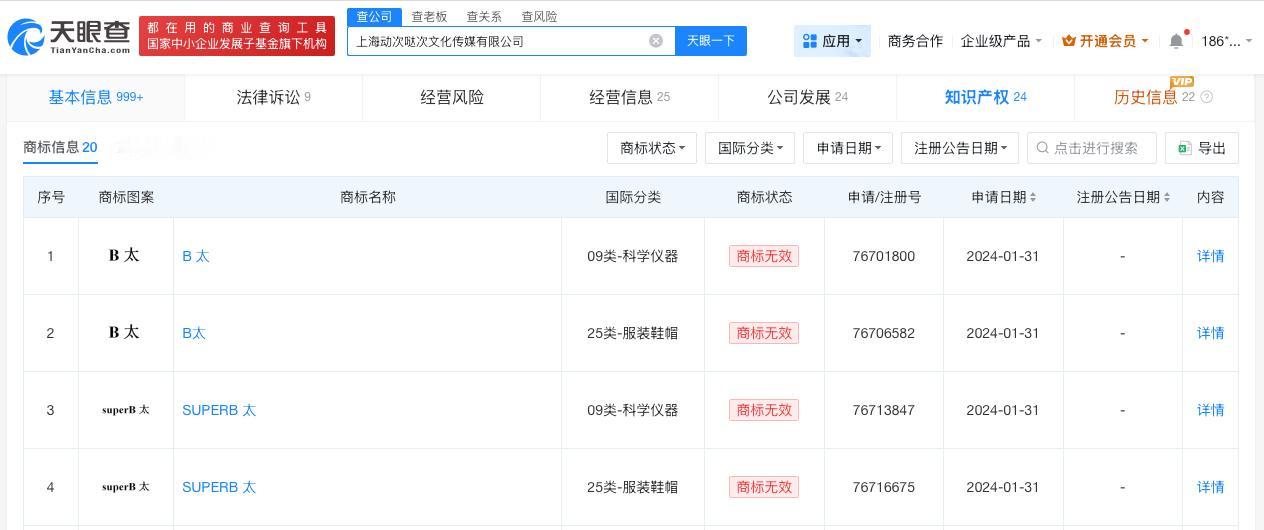The width and height of the screenshot is (1264, 530).
Task: Switch to the 查风险 search tab
Action: [x=539, y=17]
